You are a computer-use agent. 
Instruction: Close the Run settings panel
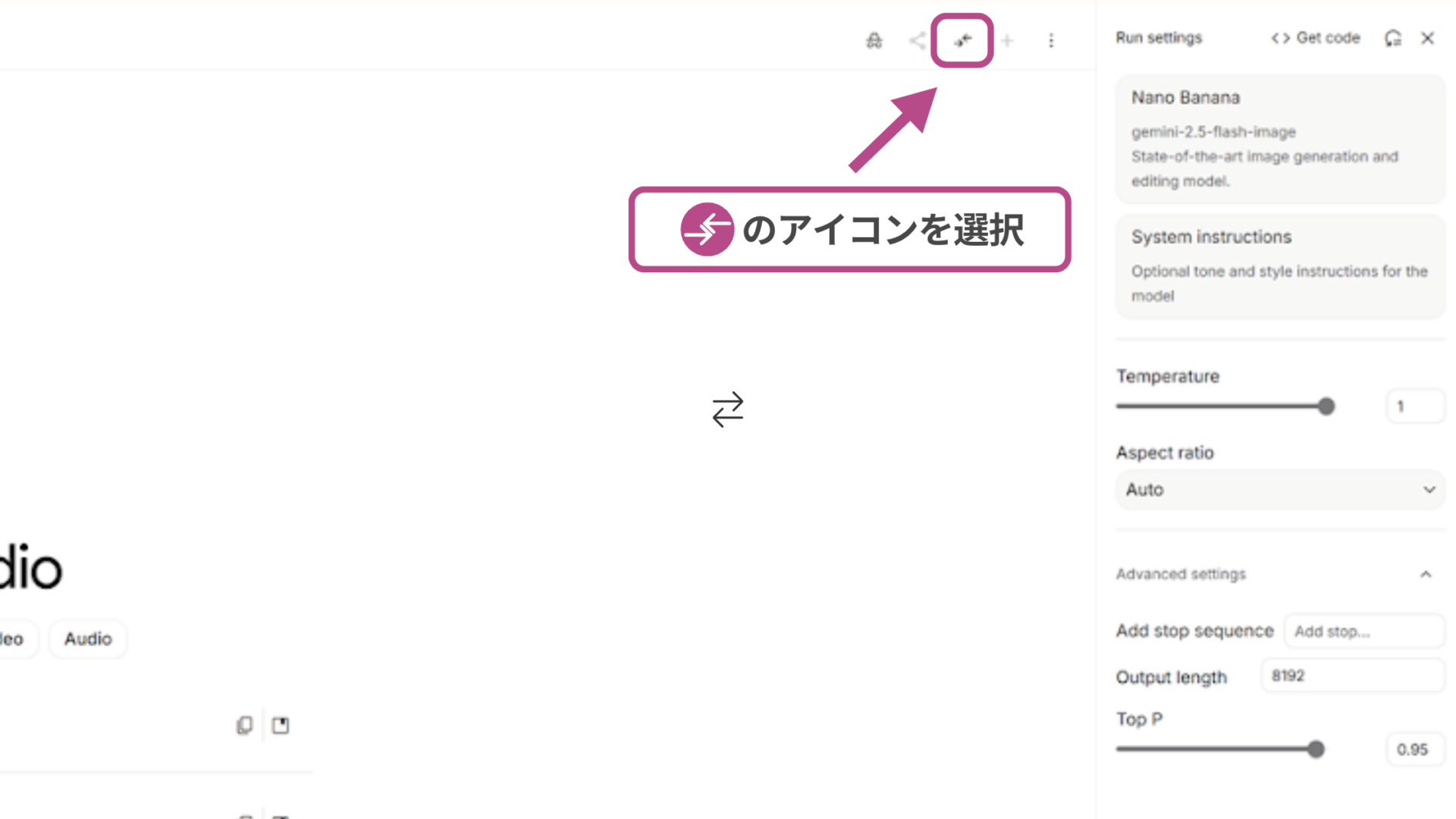coord(1429,38)
